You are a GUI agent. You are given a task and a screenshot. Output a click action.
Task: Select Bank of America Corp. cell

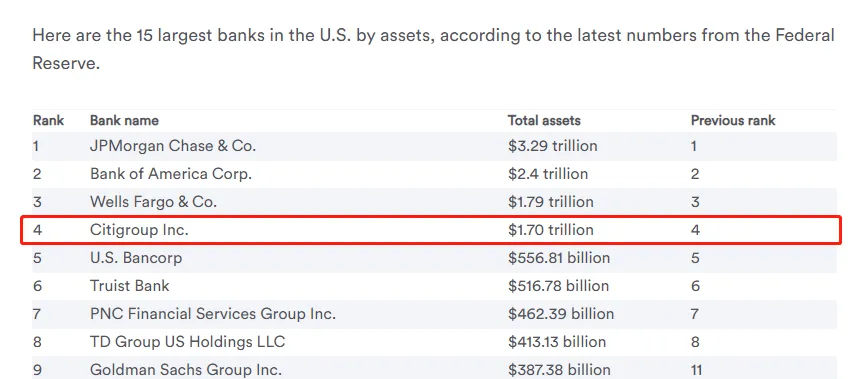pyautogui.click(x=171, y=174)
